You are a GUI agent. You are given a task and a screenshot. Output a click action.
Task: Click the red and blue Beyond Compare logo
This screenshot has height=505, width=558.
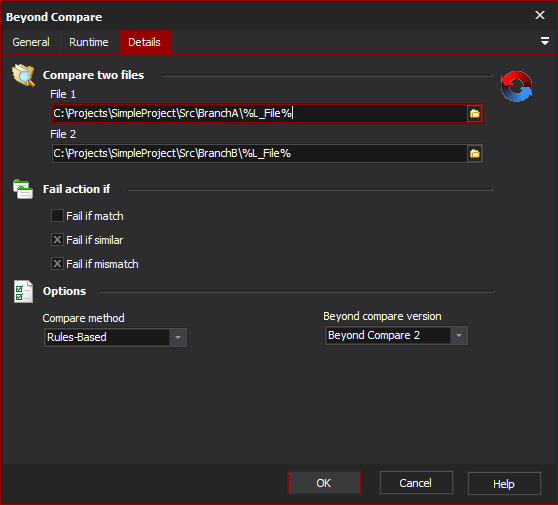516,86
